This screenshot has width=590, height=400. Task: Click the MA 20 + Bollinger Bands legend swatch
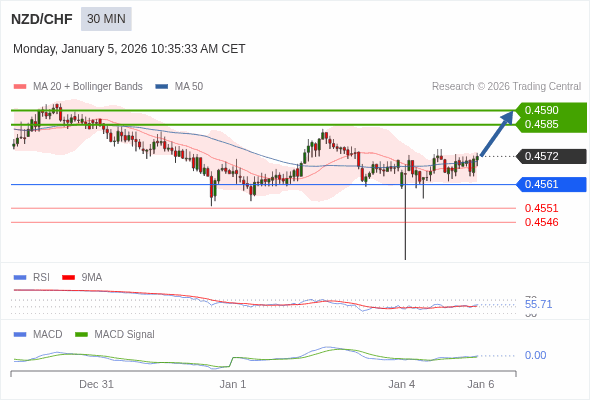click(20, 87)
